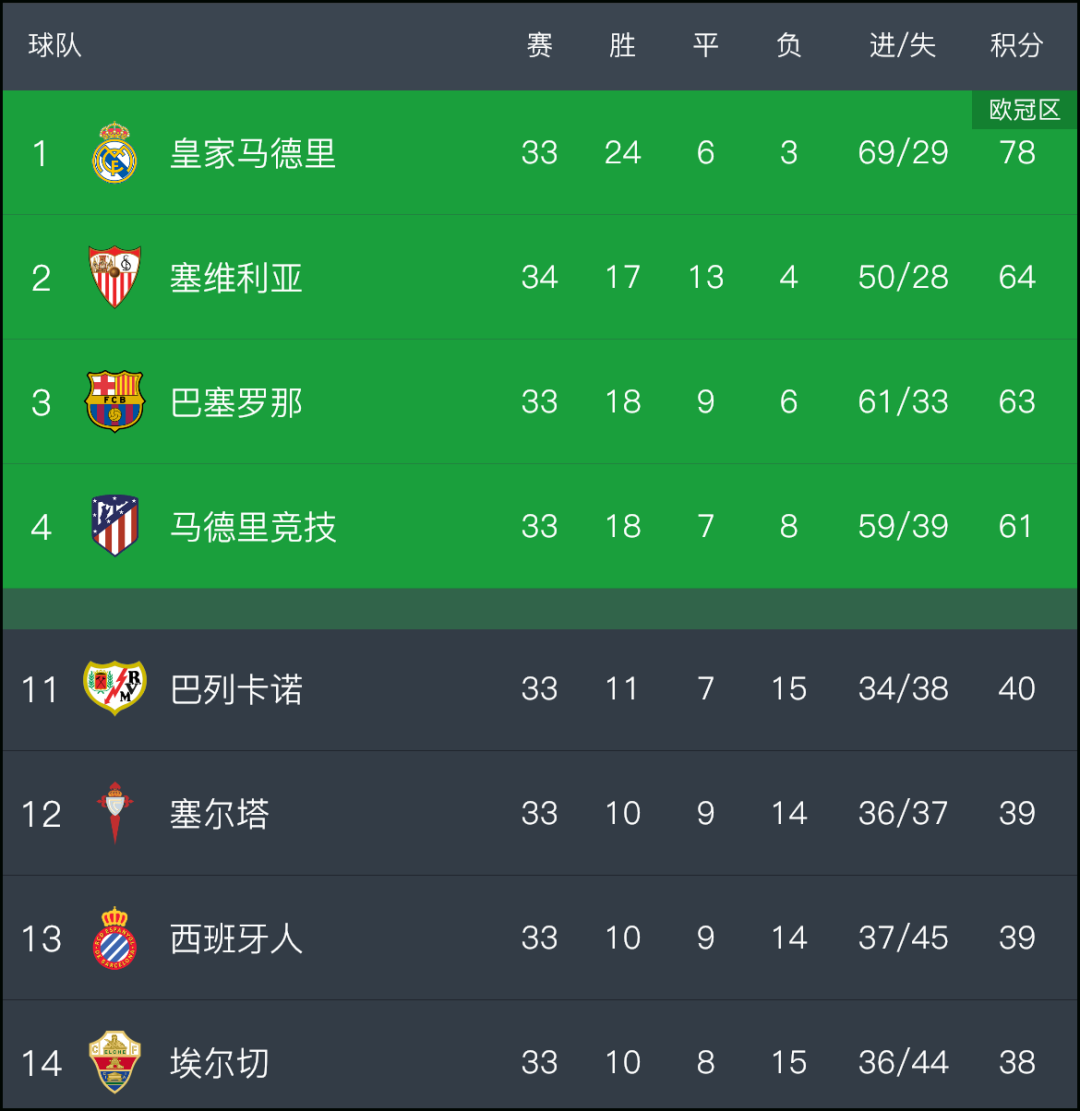The height and width of the screenshot is (1111, 1080).
Task: Click the Rayo Vallecano crest
Action: click(x=114, y=687)
